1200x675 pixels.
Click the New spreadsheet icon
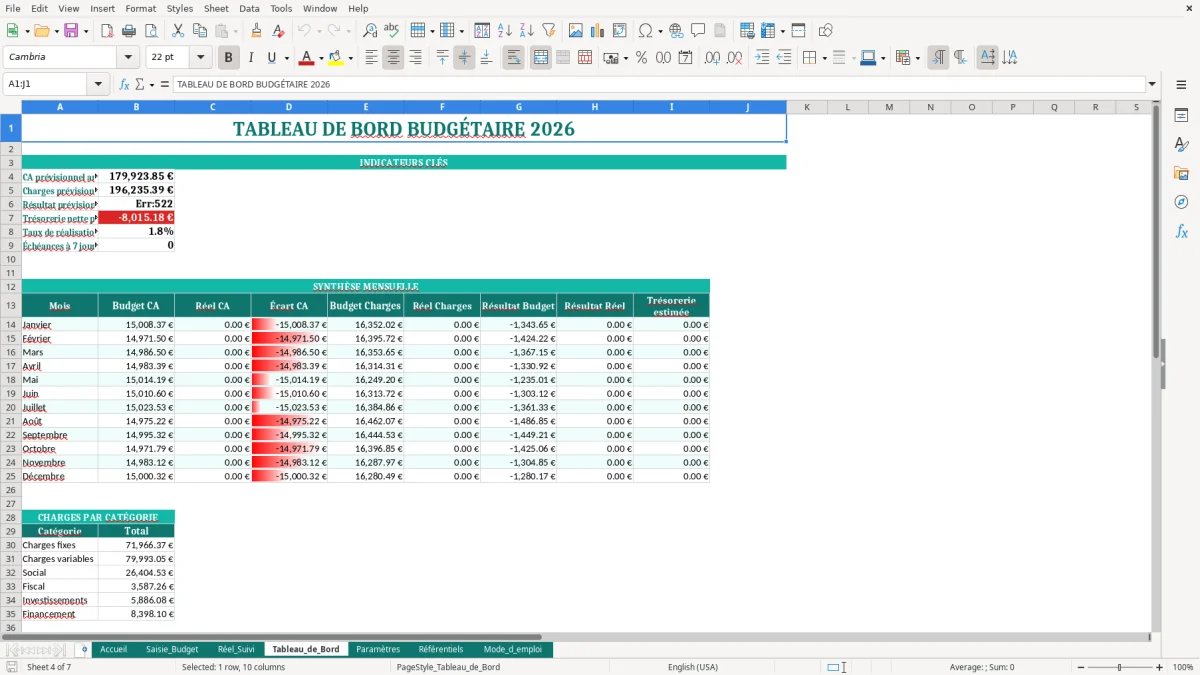[12, 31]
